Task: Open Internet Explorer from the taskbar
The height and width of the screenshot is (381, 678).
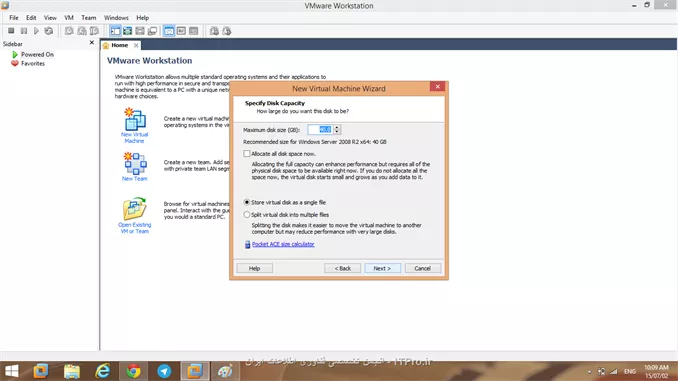Action: coord(103,371)
